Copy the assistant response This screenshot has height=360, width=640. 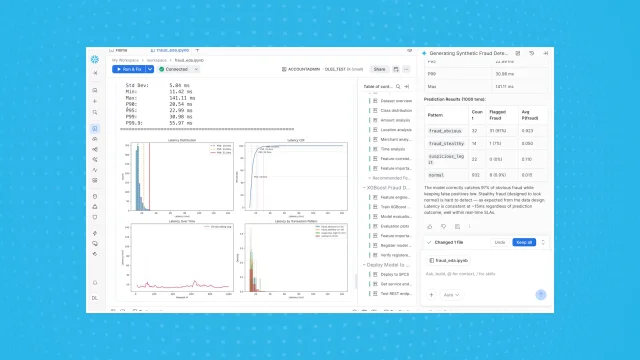457,227
